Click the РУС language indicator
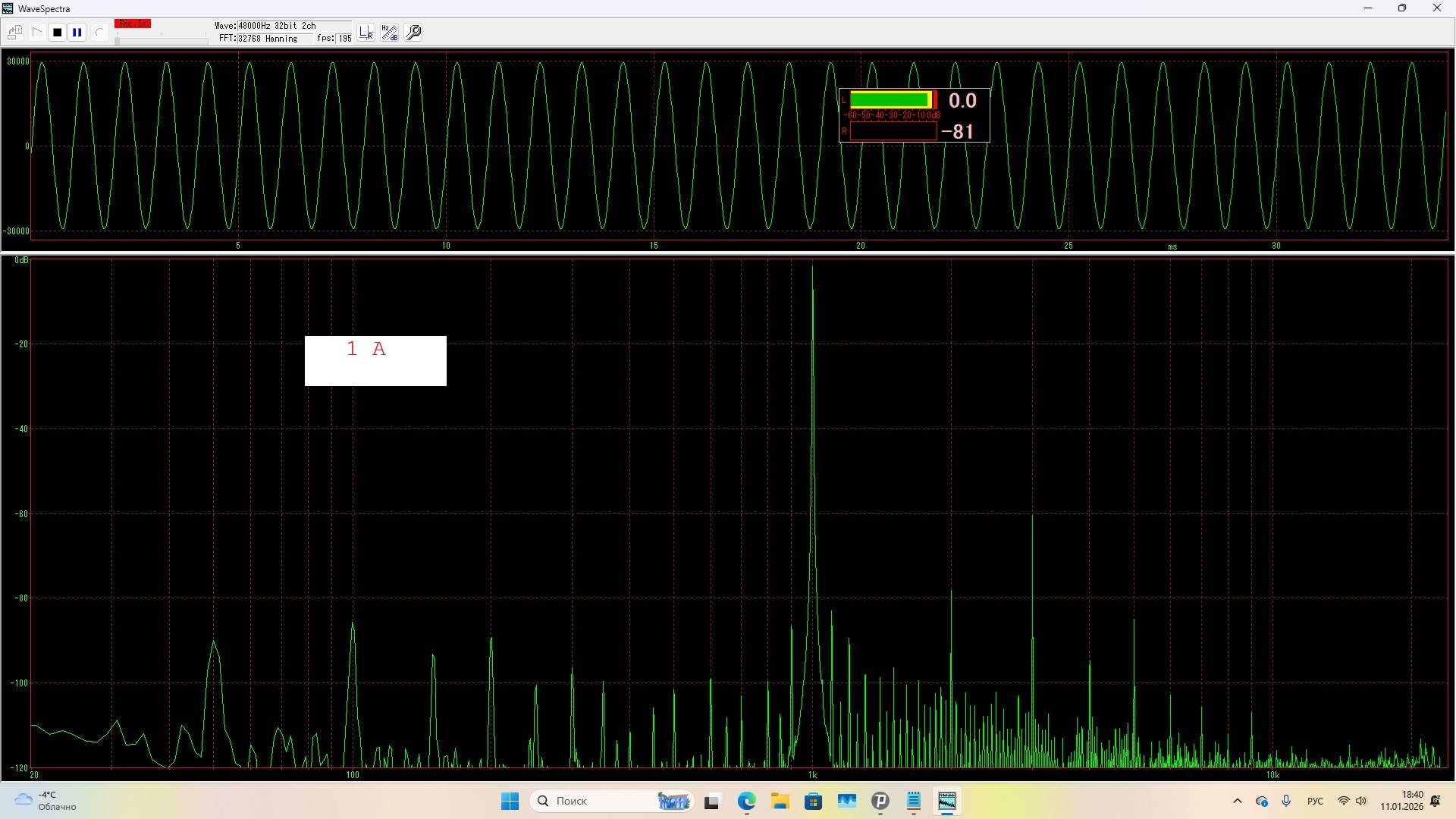Viewport: 1456px width, 819px height. click(1315, 801)
